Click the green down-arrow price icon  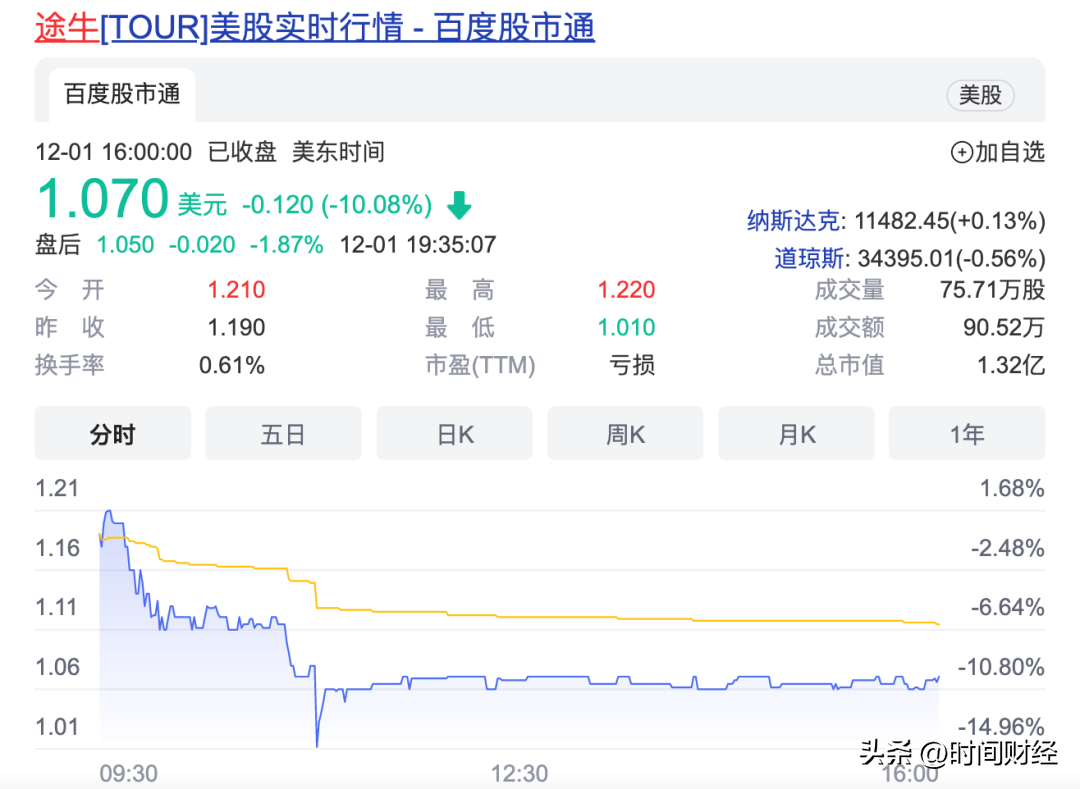pyautogui.click(x=459, y=205)
